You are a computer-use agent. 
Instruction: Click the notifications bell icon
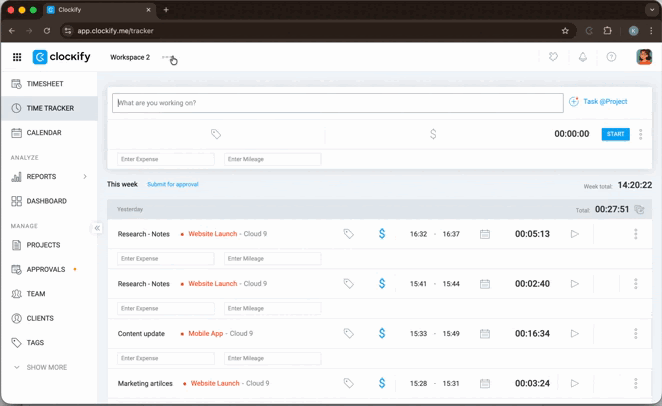click(583, 57)
